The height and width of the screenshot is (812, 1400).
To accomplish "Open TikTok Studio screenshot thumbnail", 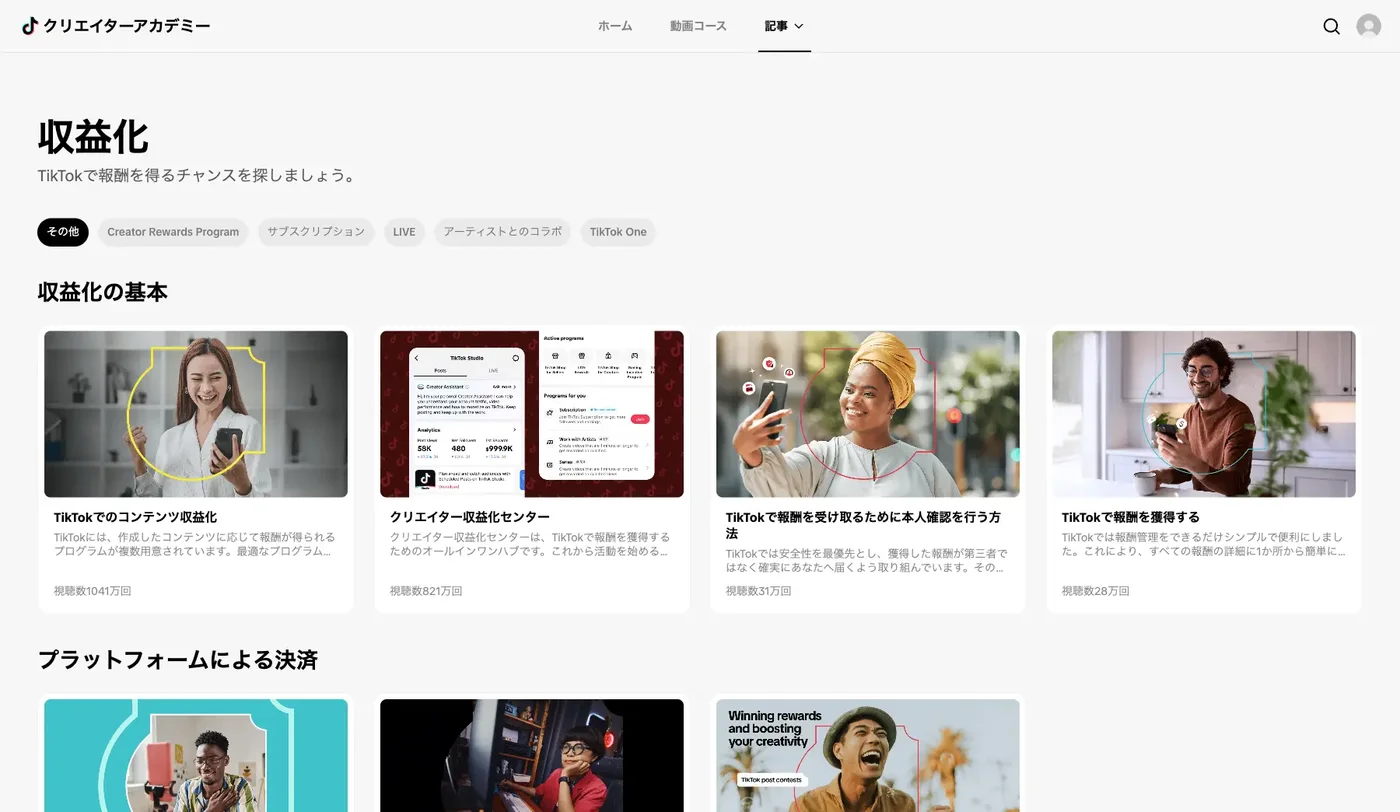I will [532, 414].
